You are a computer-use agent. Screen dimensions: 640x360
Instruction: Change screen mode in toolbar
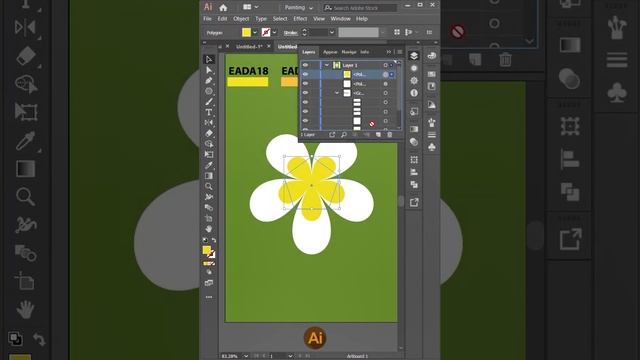pyautogui.click(x=209, y=282)
